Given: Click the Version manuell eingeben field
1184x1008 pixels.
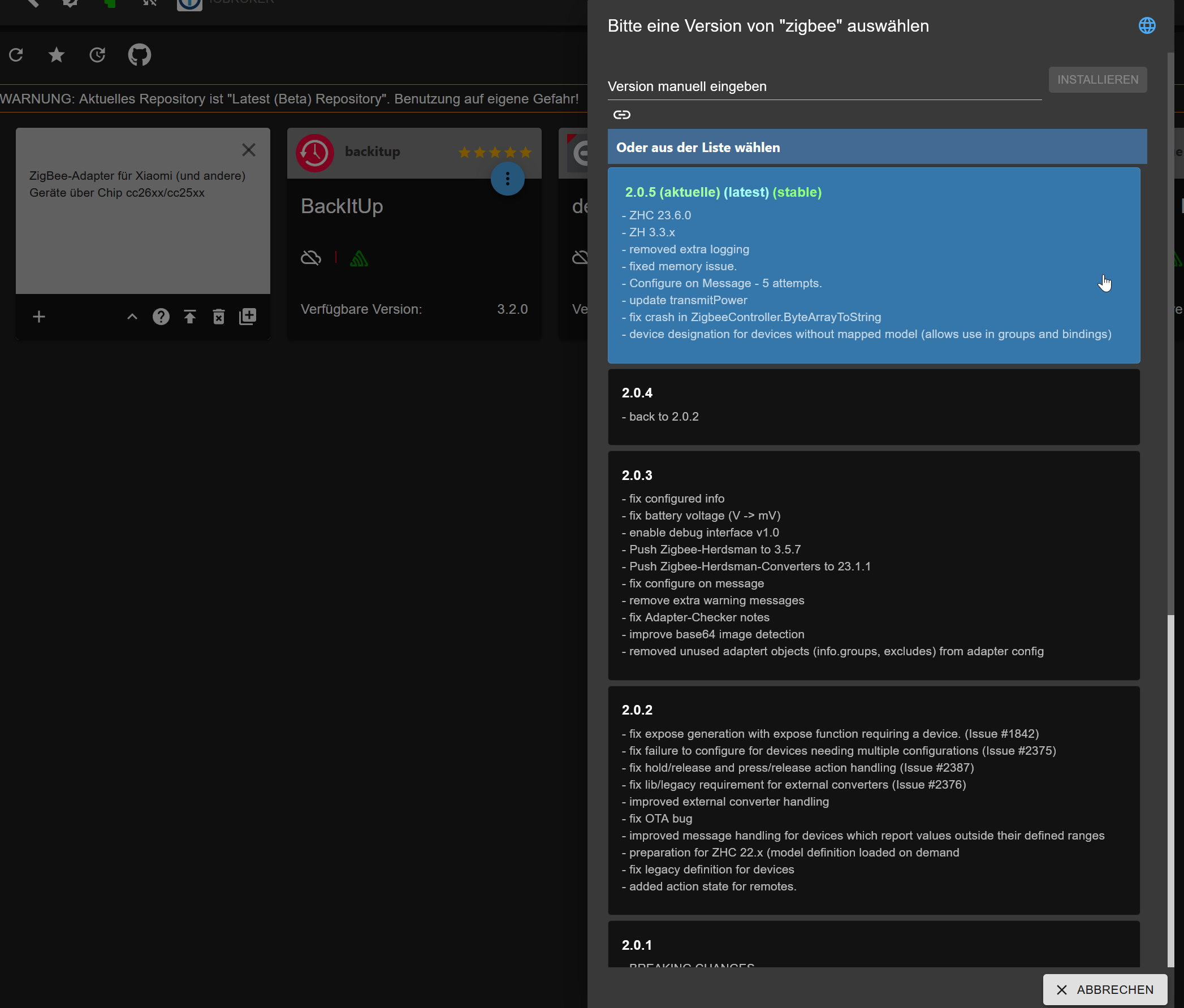Looking at the screenshot, I should tap(823, 87).
